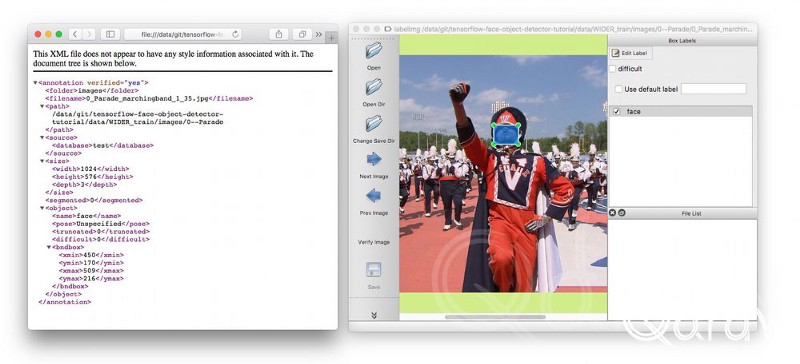Enable the difficult checkbox
Screen dimensions: 800x364
[x=613, y=68]
